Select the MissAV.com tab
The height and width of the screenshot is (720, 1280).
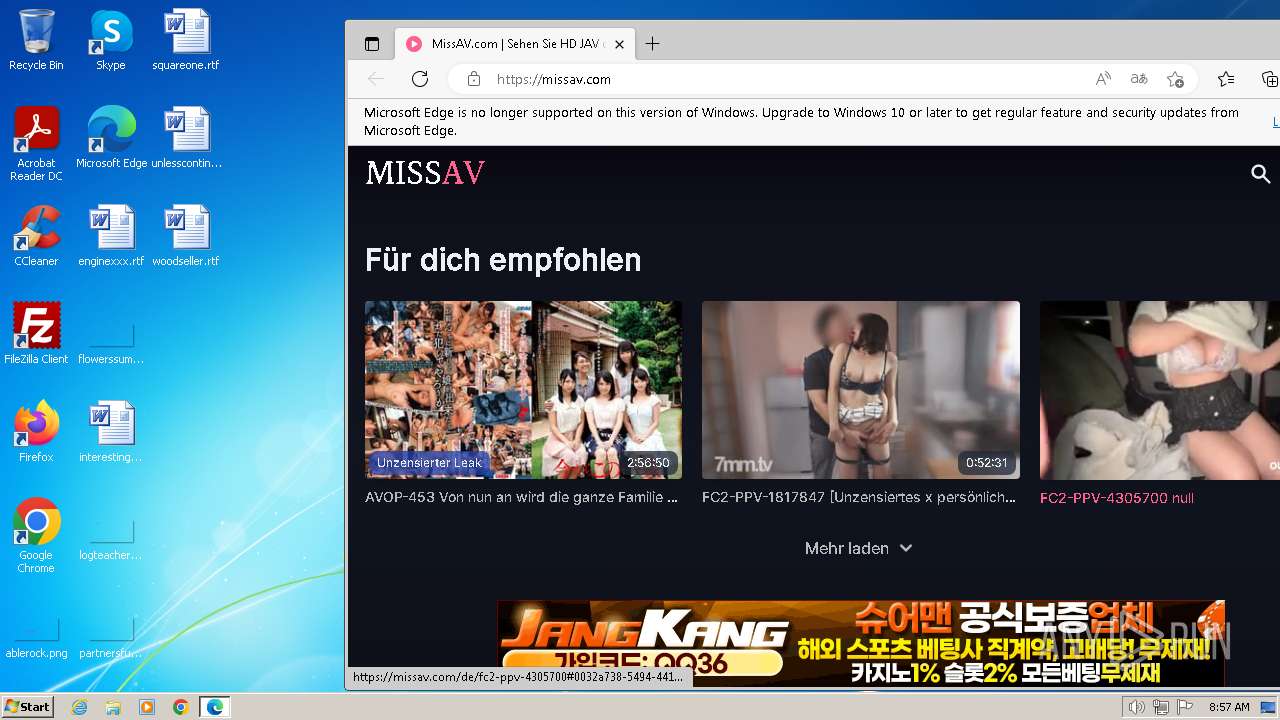pos(515,44)
